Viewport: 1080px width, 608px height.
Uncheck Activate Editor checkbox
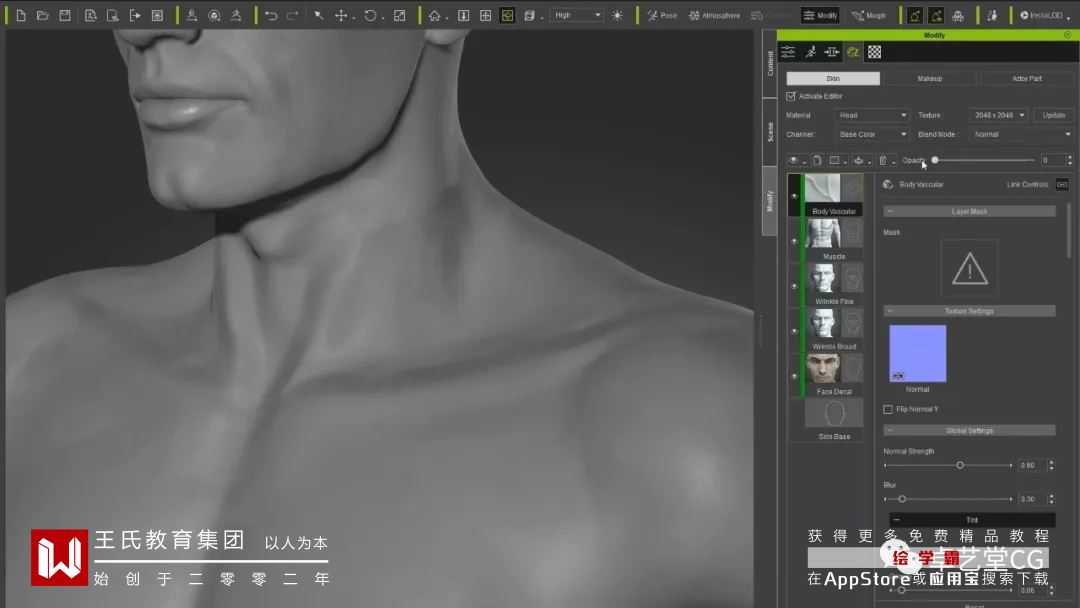coord(791,96)
